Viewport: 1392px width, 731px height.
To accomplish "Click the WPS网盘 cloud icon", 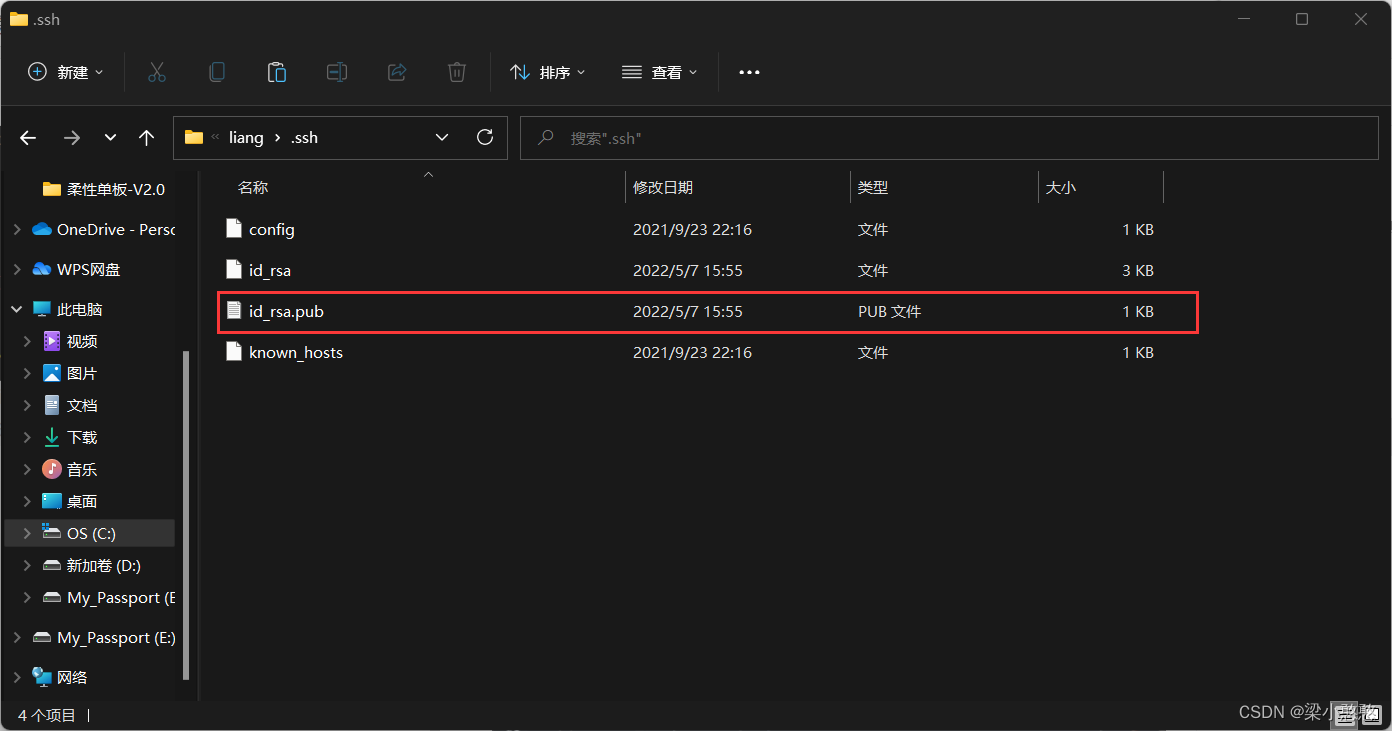I will (x=42, y=269).
